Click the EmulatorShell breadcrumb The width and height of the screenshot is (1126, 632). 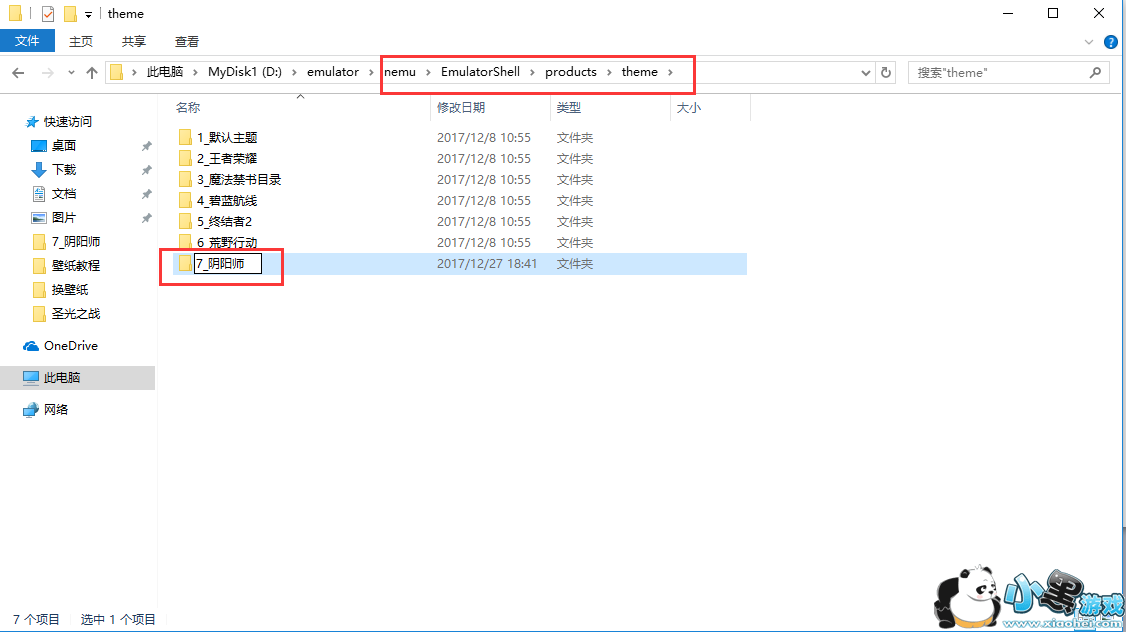[x=480, y=72]
